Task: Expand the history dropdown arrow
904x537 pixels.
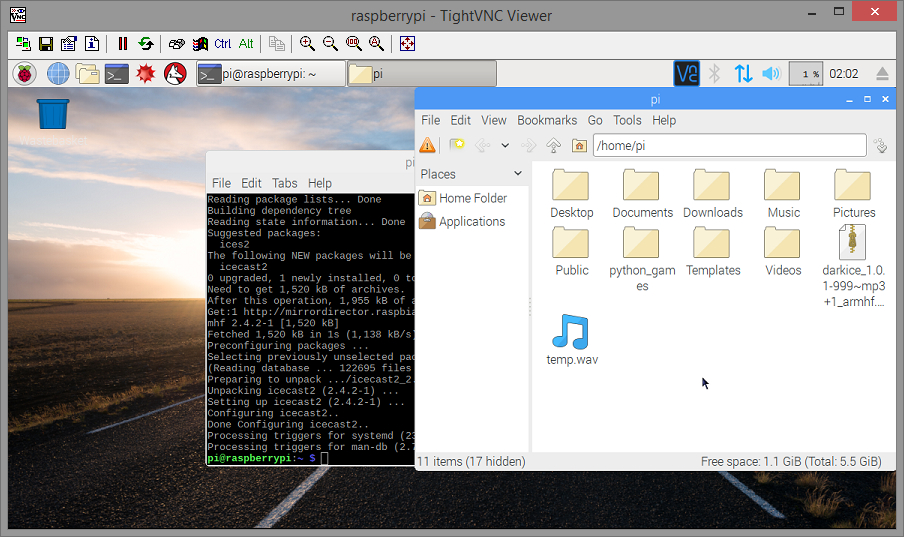Action: coord(505,145)
